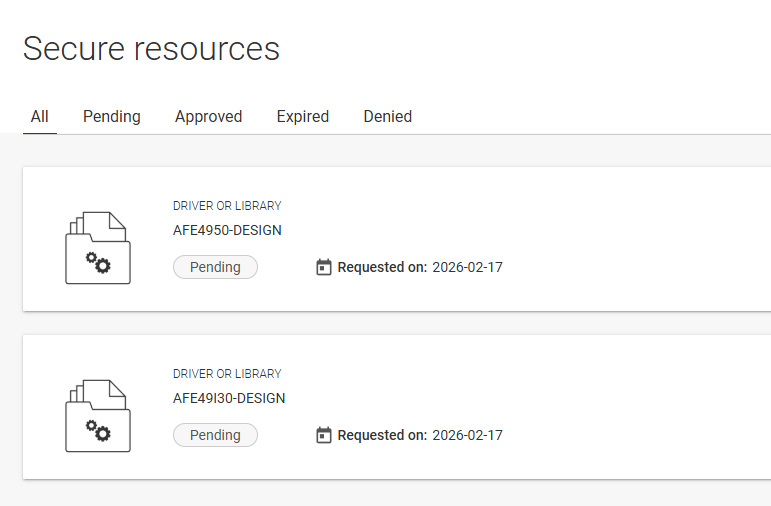Open the AFE49I30-DESIGN resource title

229,398
